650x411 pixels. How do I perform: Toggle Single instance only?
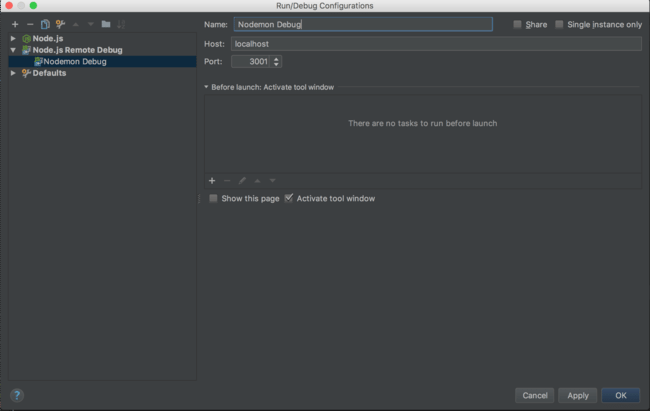pyautogui.click(x=560, y=24)
